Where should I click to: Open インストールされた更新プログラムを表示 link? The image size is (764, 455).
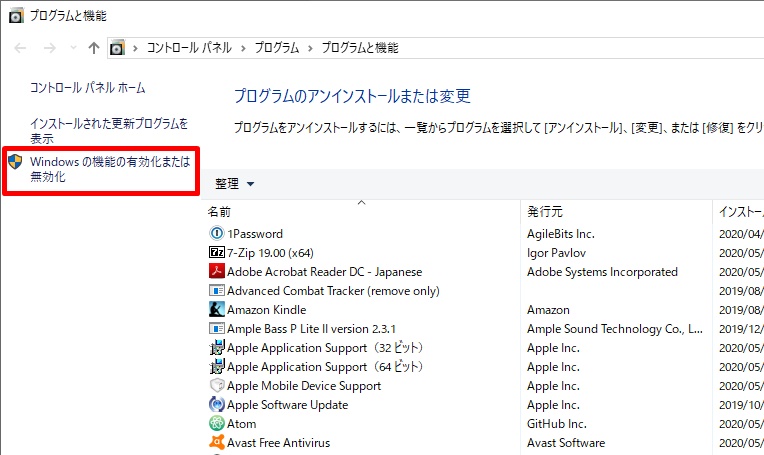109,131
